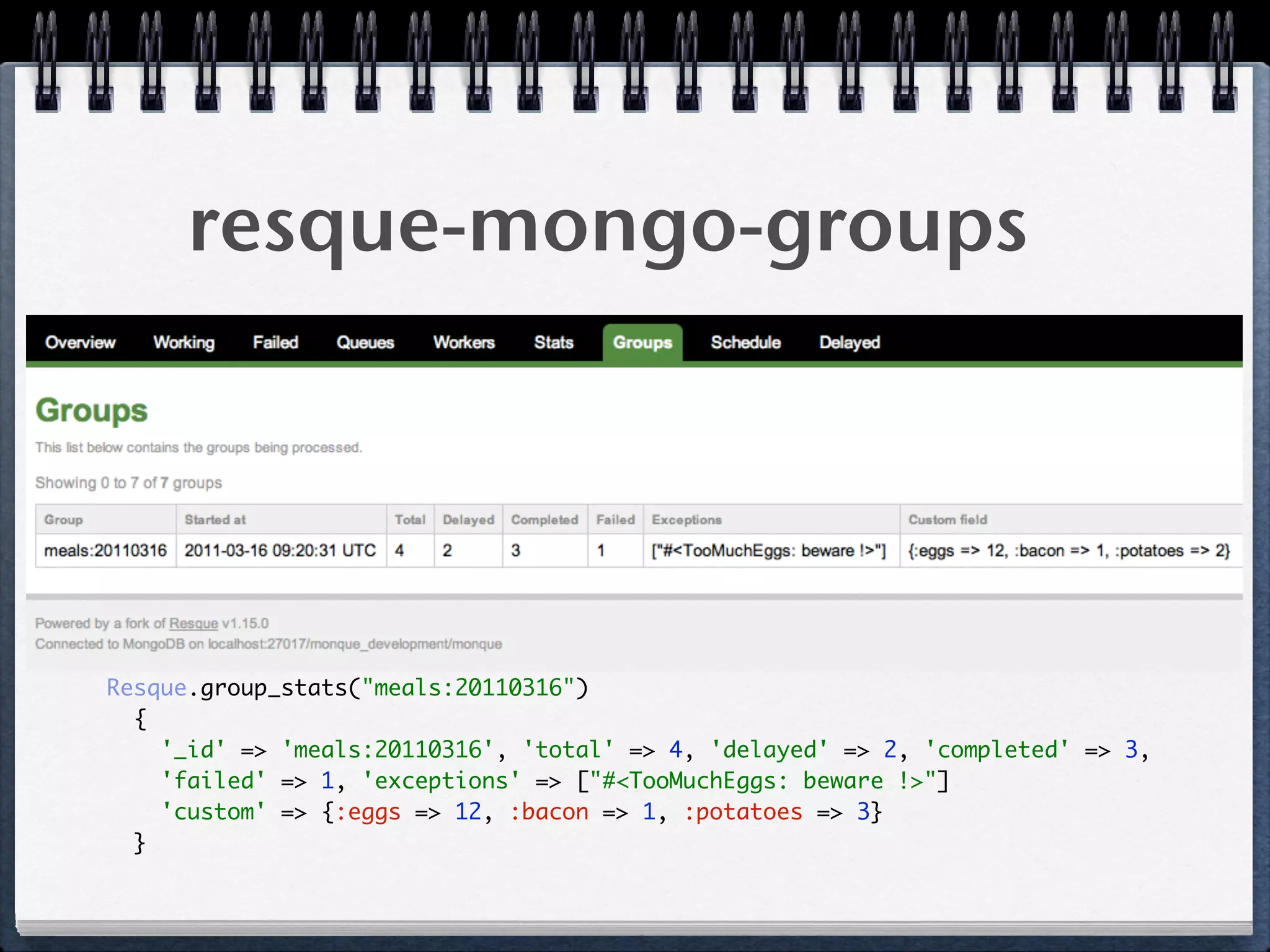View the Stats tab
The width and height of the screenshot is (1270, 952).
click(x=554, y=343)
